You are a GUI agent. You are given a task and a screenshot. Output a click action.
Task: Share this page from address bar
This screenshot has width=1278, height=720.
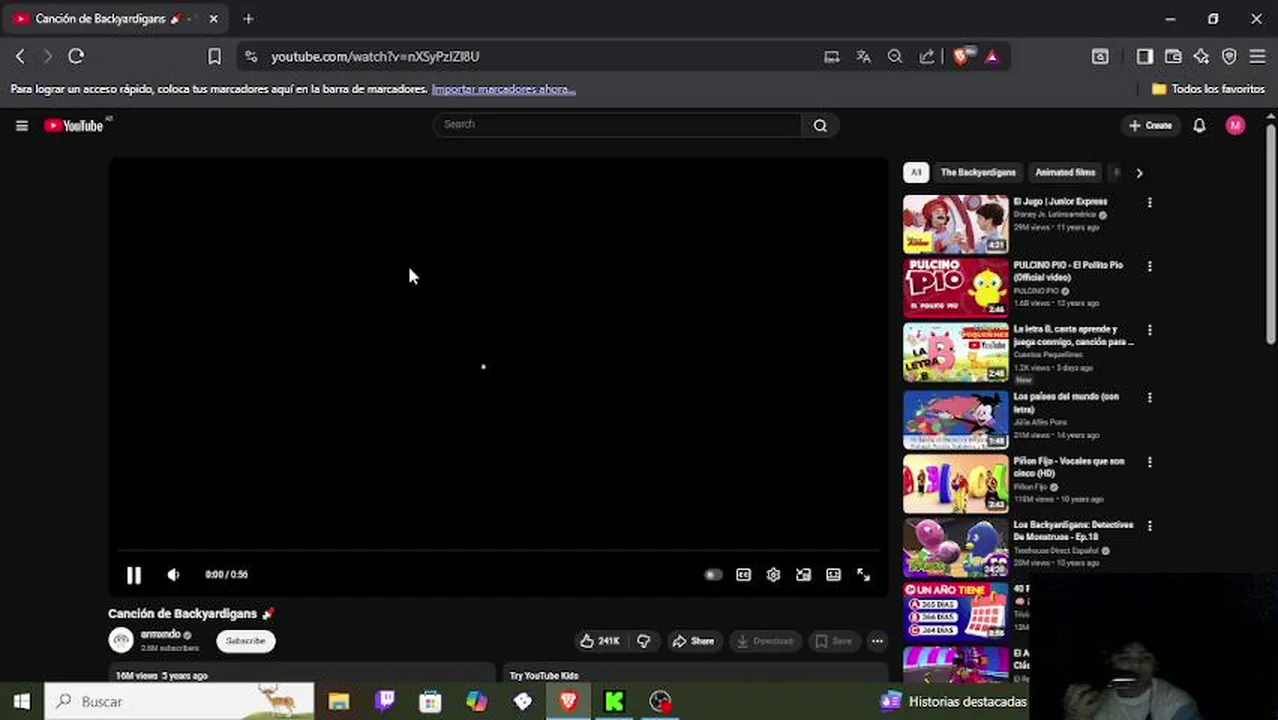[x=927, y=57]
